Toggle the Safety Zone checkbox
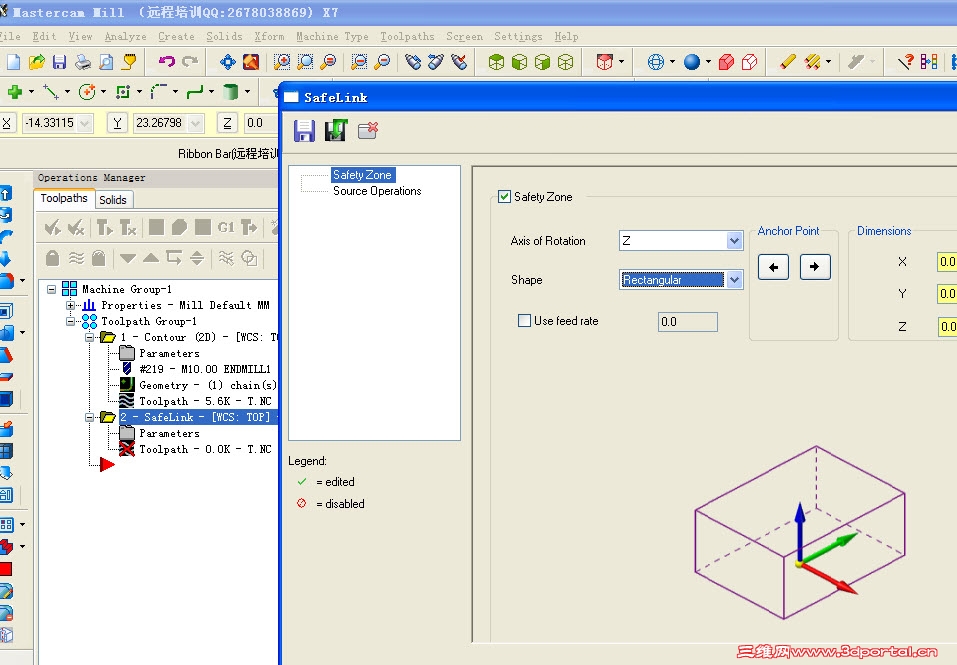This screenshot has height=665, width=957. [x=504, y=196]
